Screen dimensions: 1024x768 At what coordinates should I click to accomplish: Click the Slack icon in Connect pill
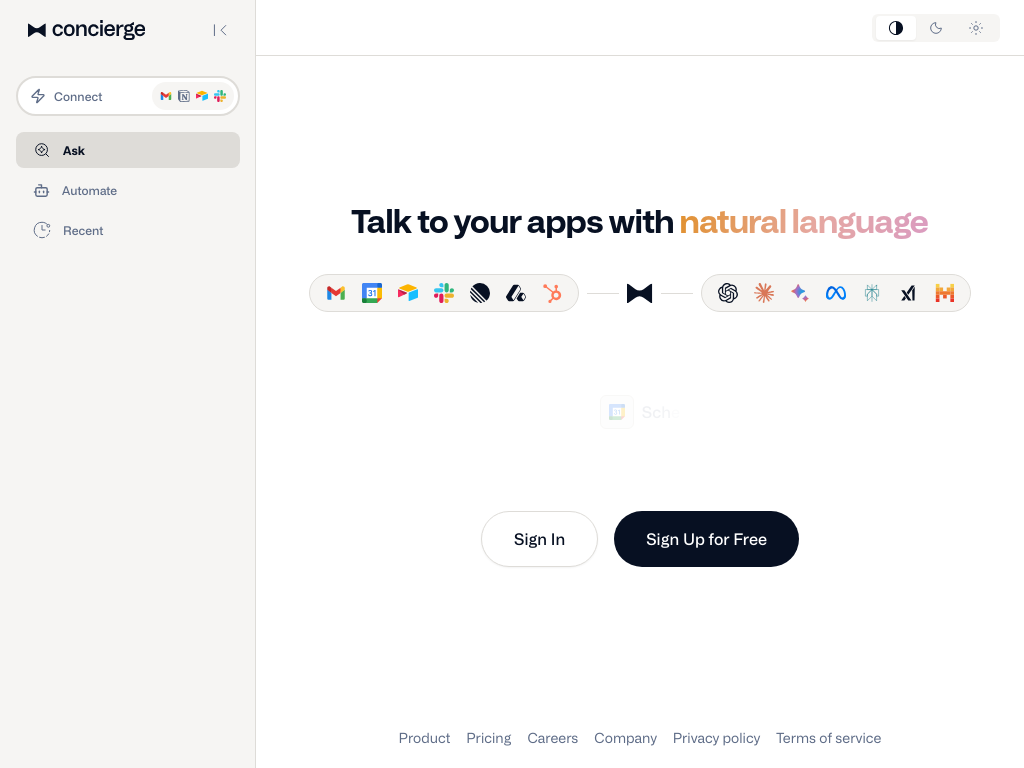[x=220, y=96]
